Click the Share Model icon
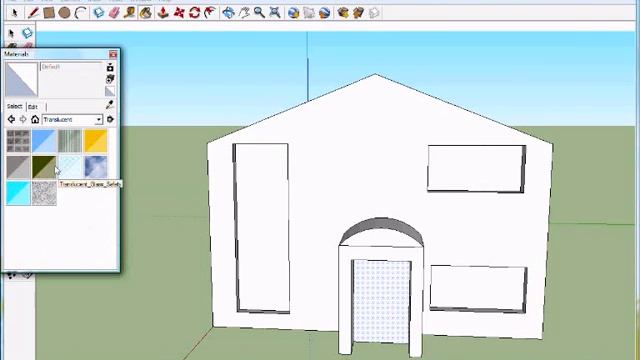Screen dimensions: 640x360 pyautogui.click(x=358, y=13)
